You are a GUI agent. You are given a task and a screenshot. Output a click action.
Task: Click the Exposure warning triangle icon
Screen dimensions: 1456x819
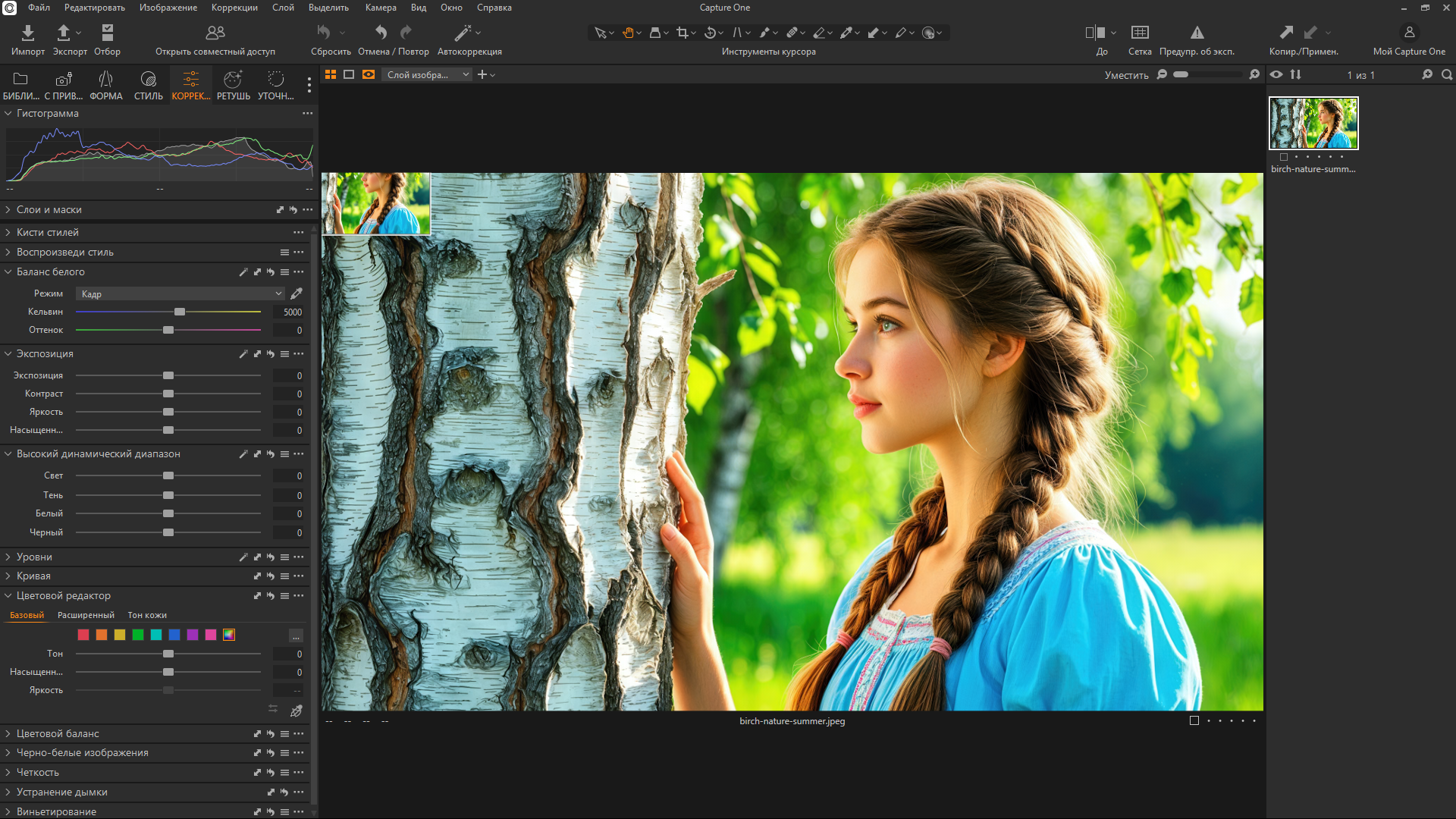coord(1197,33)
